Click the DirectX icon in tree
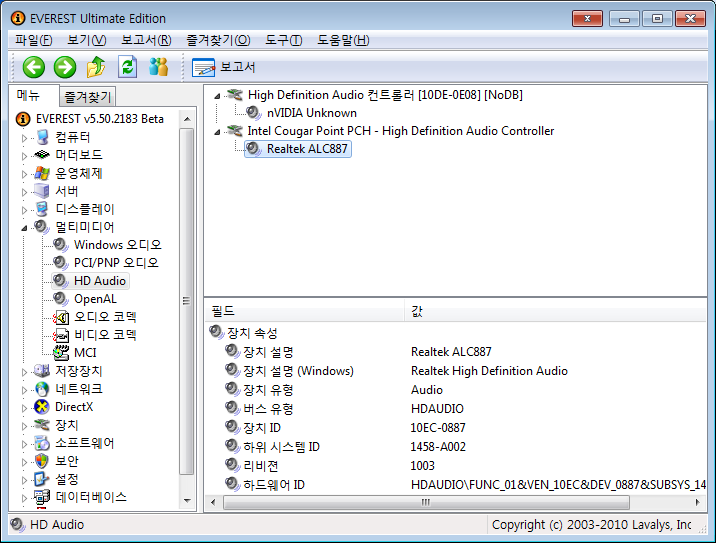 tap(42, 407)
